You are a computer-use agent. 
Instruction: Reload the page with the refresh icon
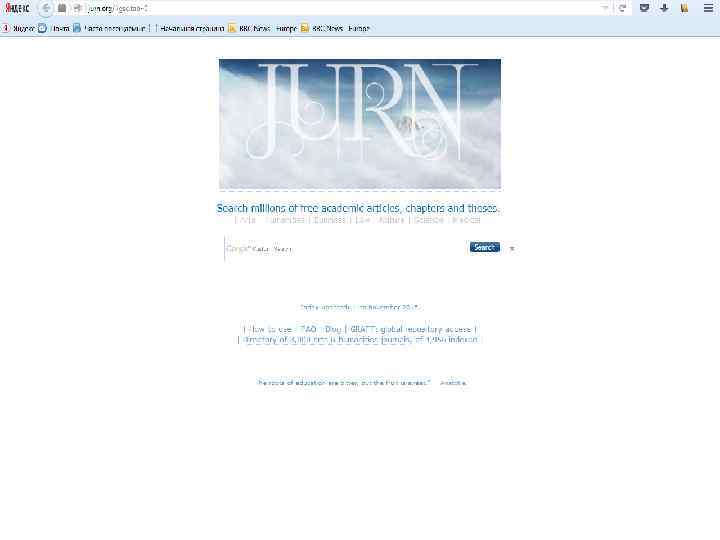click(x=622, y=8)
